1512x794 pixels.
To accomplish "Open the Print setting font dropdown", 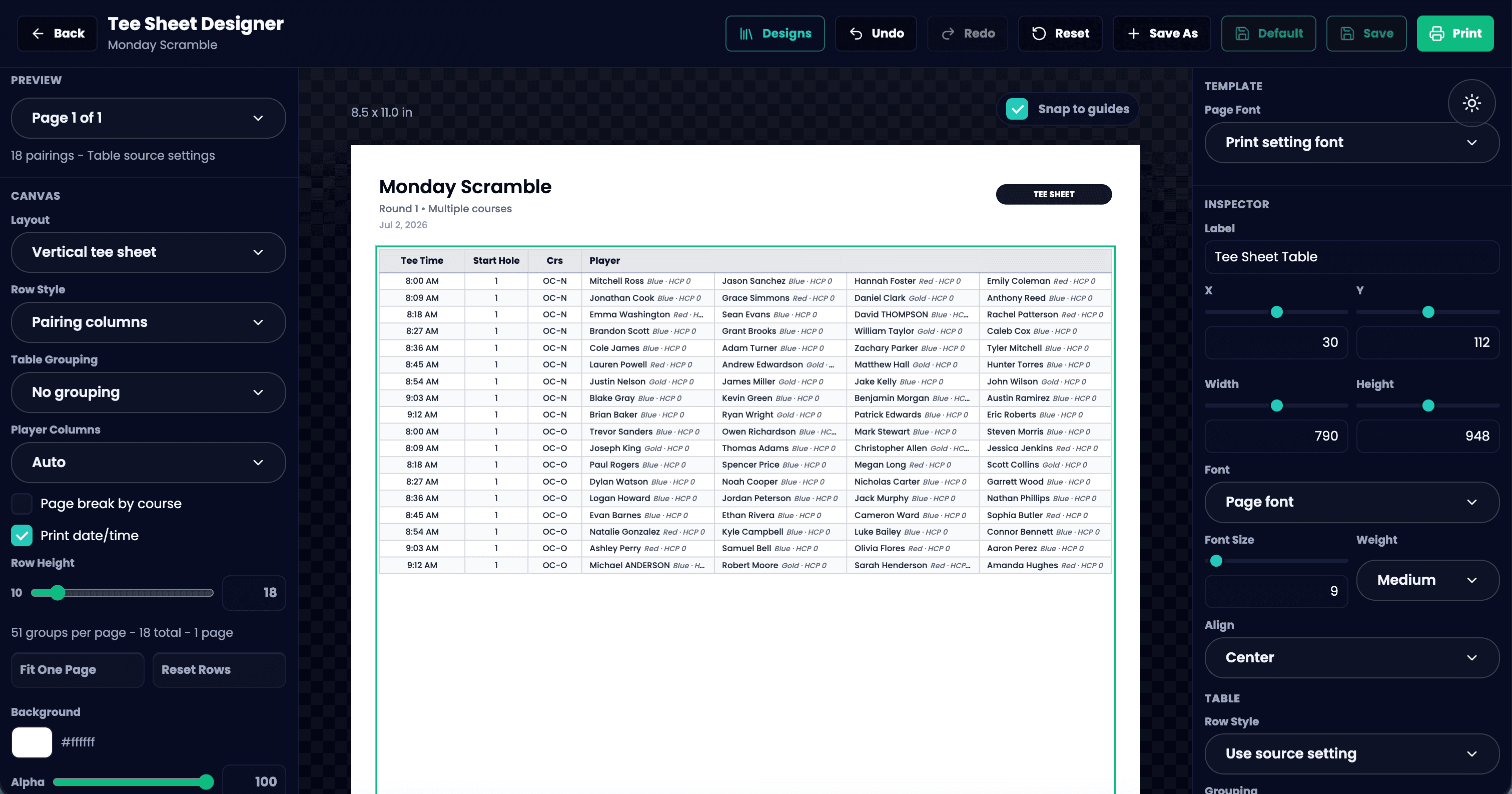I will (1352, 143).
